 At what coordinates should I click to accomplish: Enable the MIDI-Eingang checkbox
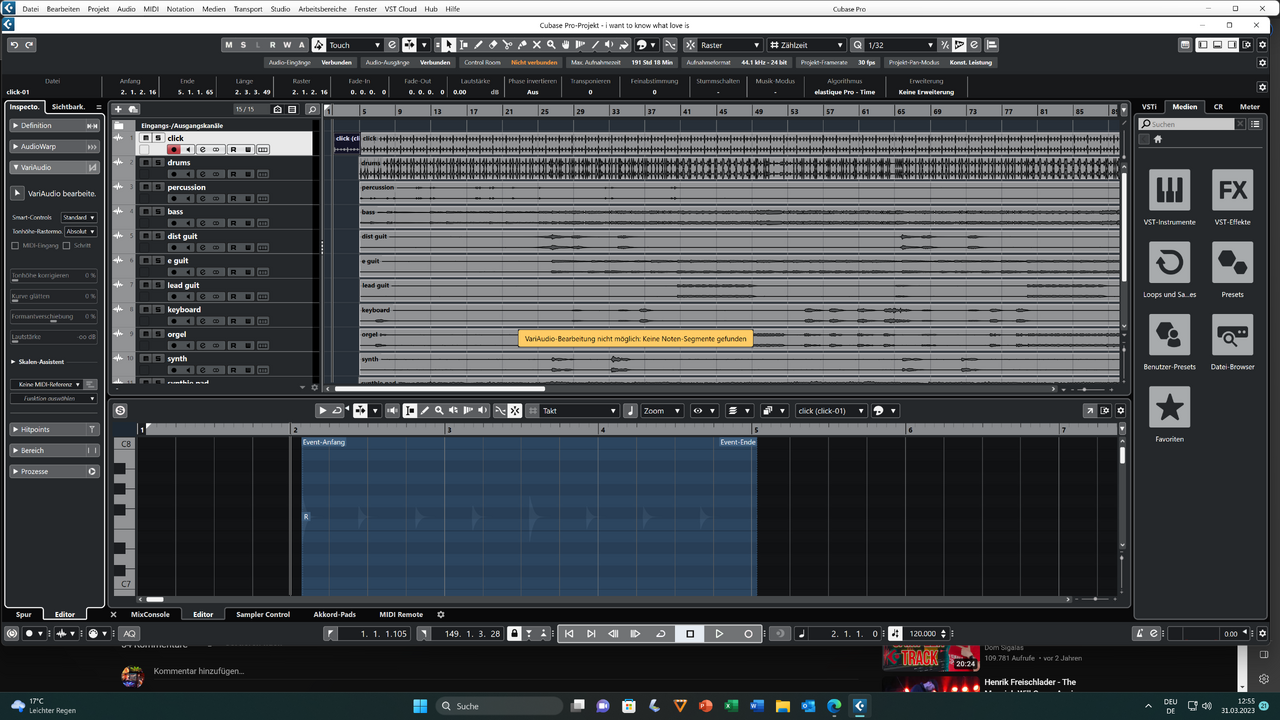coord(15,245)
